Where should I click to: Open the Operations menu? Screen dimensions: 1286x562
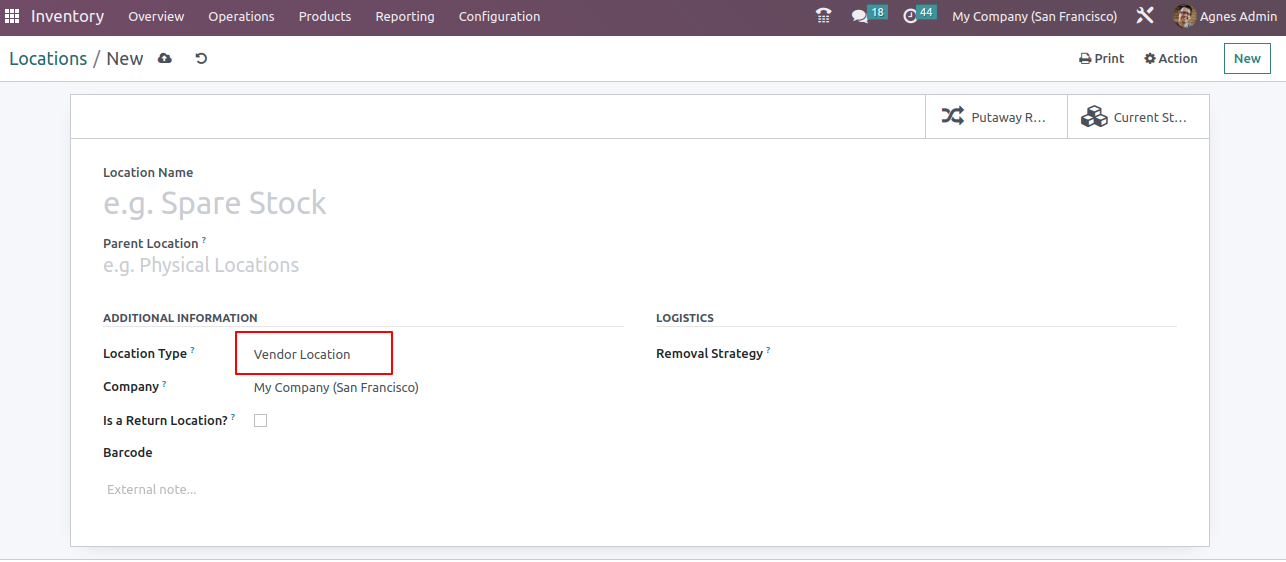pyautogui.click(x=241, y=16)
